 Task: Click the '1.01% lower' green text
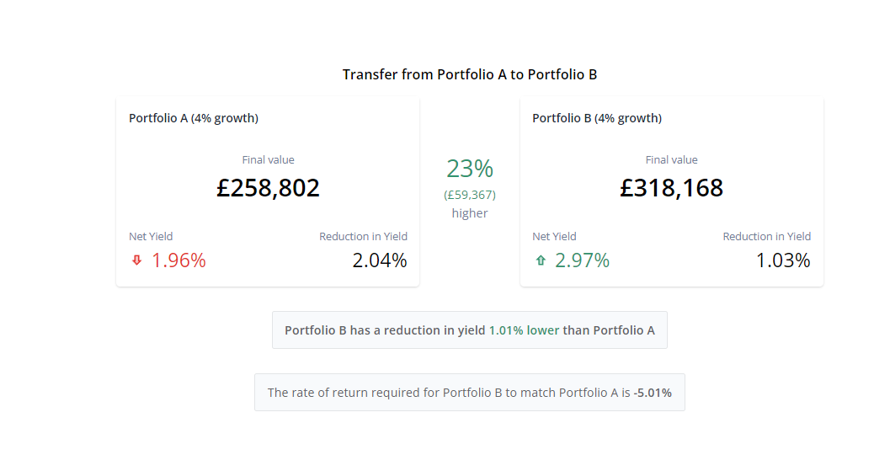524,330
